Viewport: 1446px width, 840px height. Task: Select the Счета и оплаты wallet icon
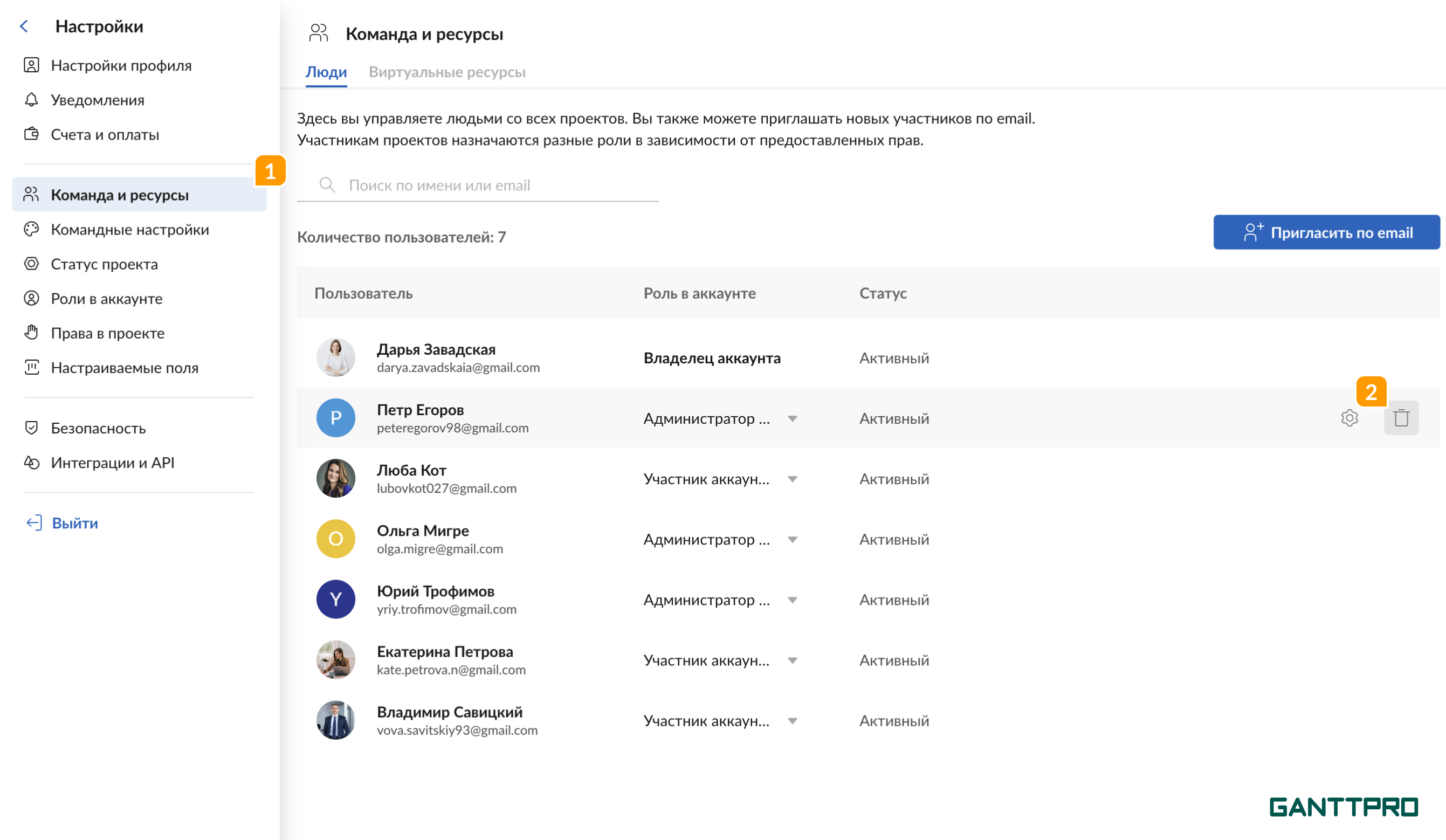point(32,134)
